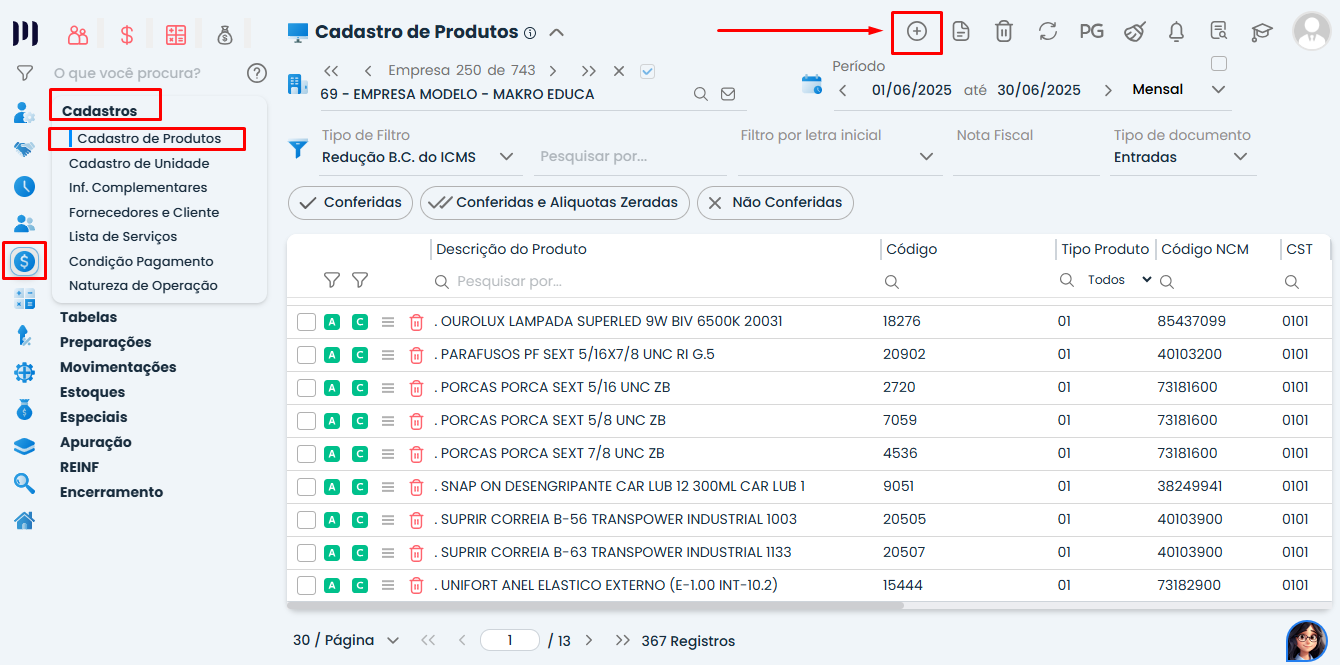Check the box for the PORCAS PORCA SEXT 5/16 row
Screen dimensions: 1340x665
coord(306,387)
